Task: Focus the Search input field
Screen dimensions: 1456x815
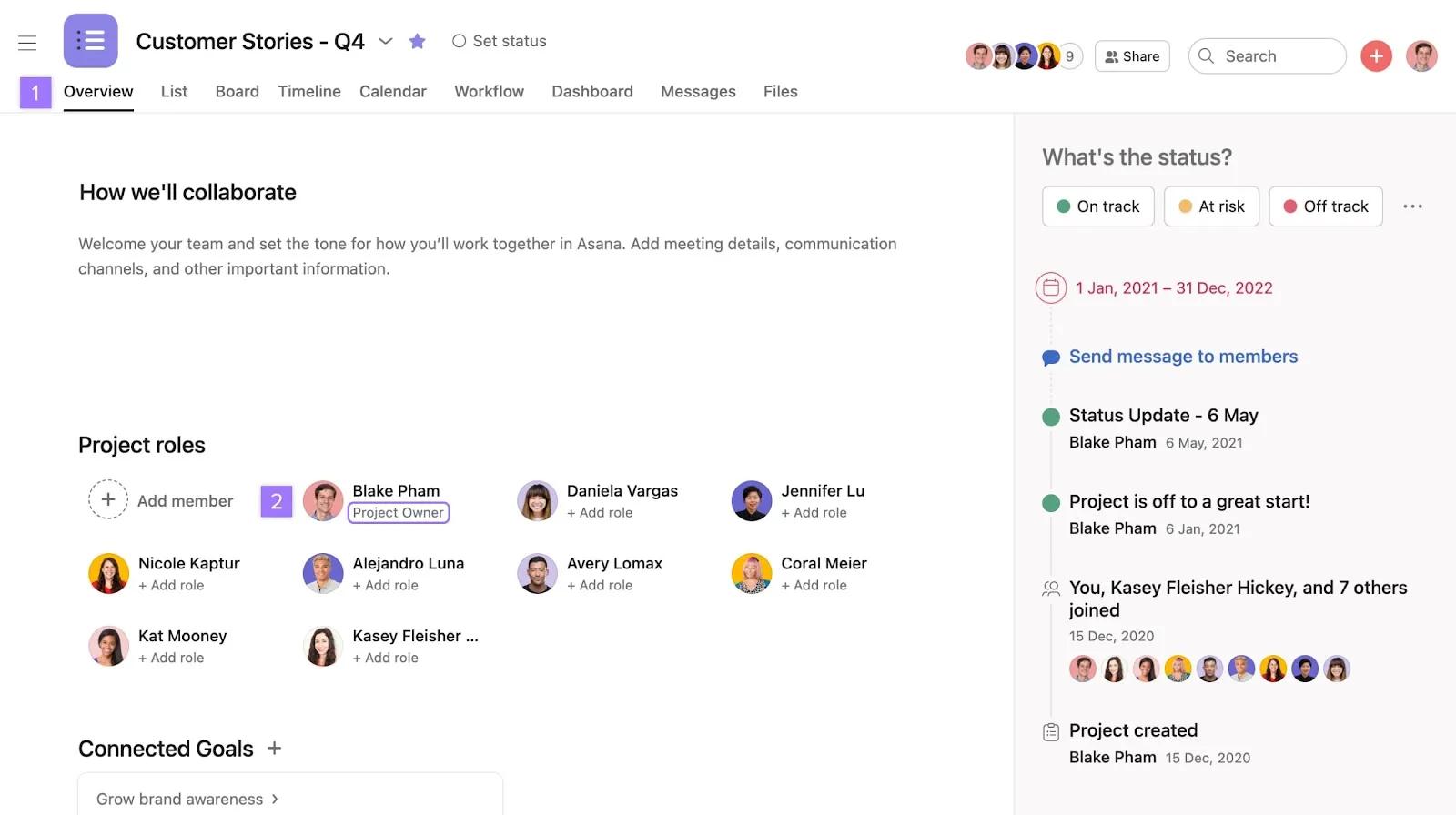Action: coord(1268,56)
